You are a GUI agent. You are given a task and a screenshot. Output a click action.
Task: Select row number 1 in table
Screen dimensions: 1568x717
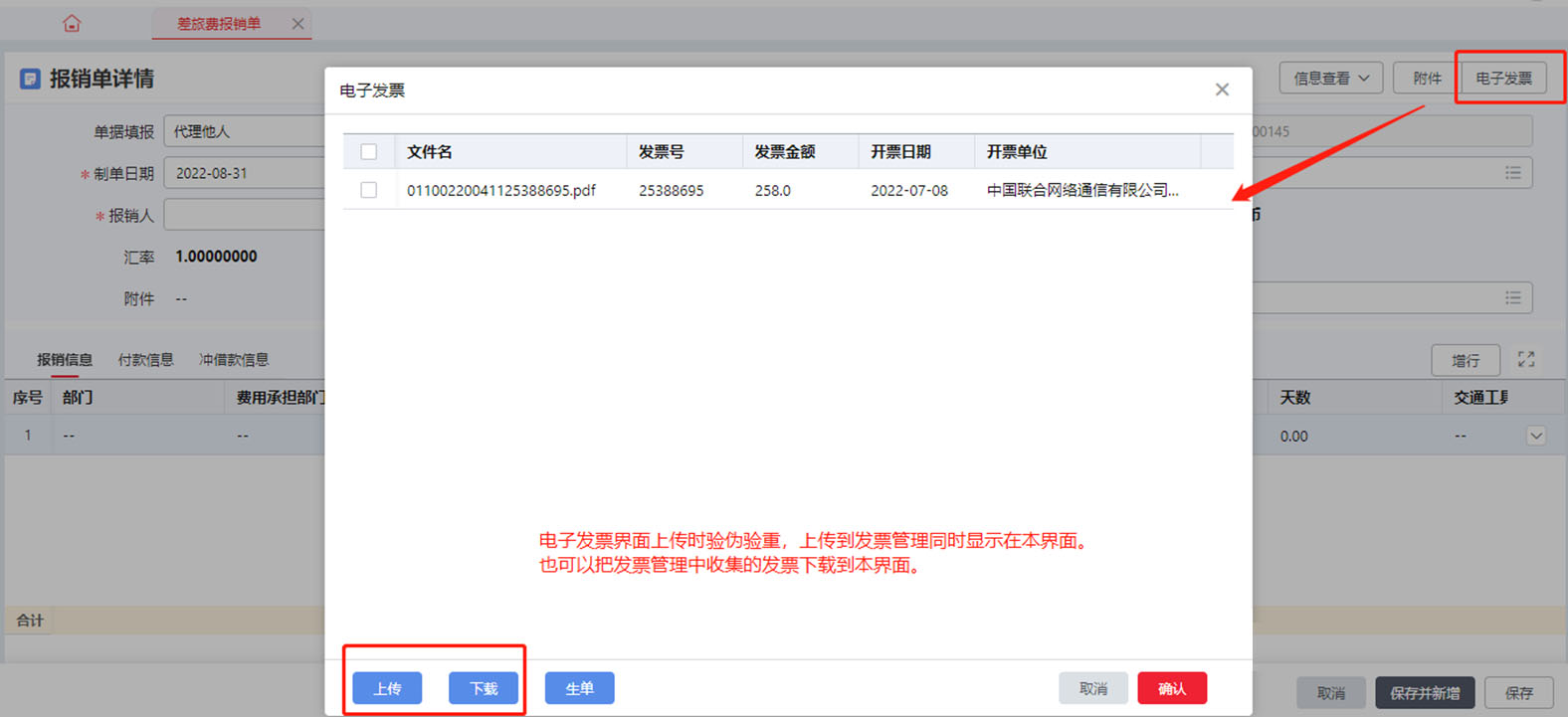pyautogui.click(x=28, y=436)
